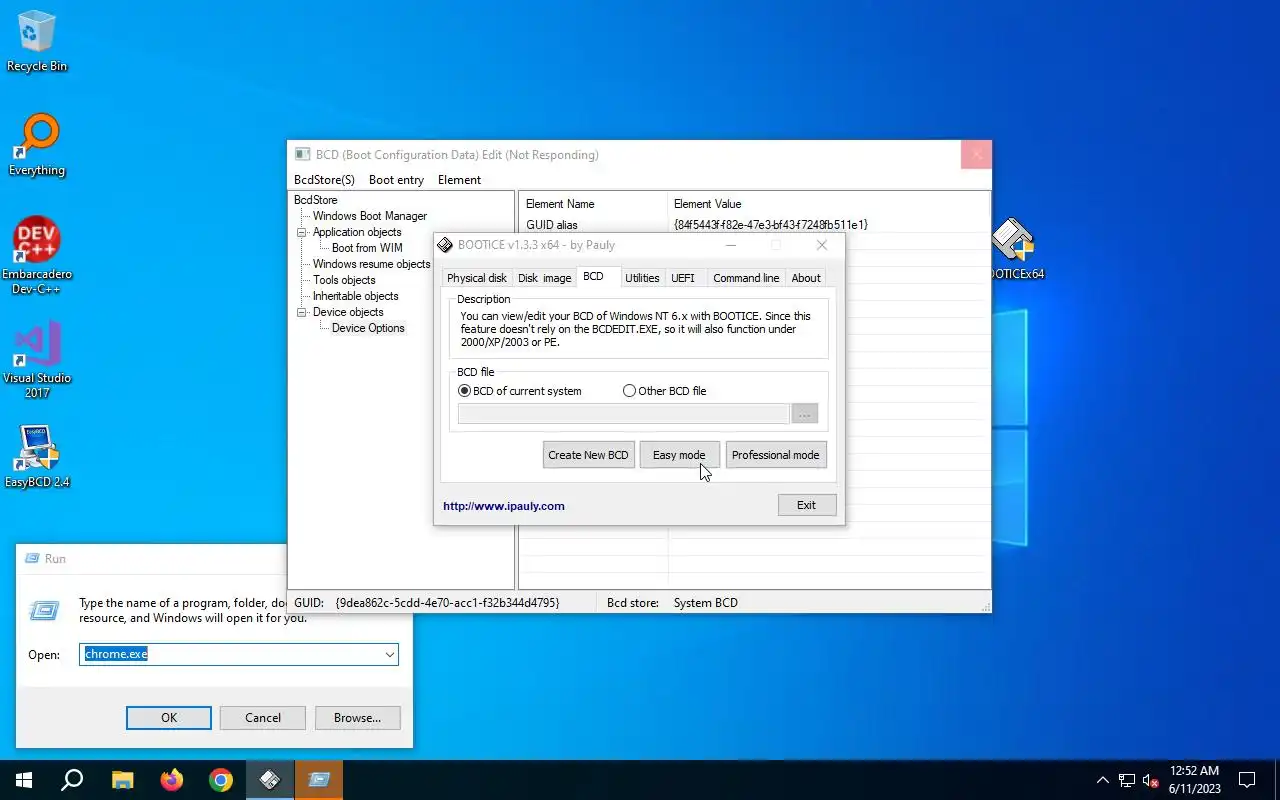Open taskbar search magnifier icon
The width and height of the screenshot is (1280, 800).
coord(72,780)
